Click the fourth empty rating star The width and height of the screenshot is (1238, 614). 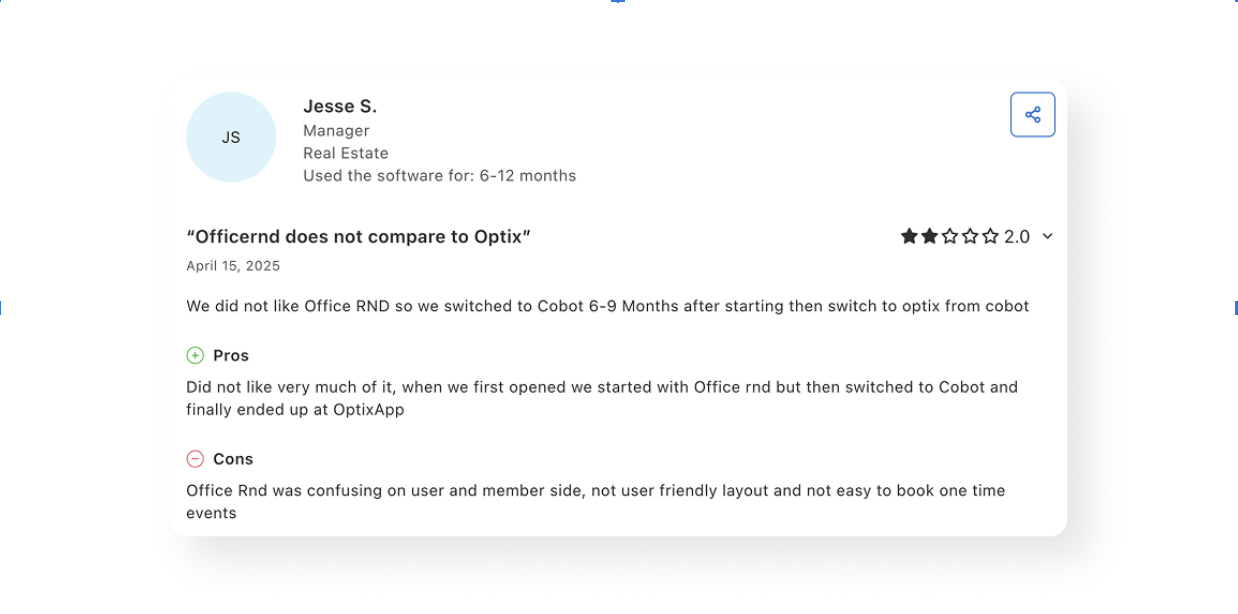tap(970, 236)
